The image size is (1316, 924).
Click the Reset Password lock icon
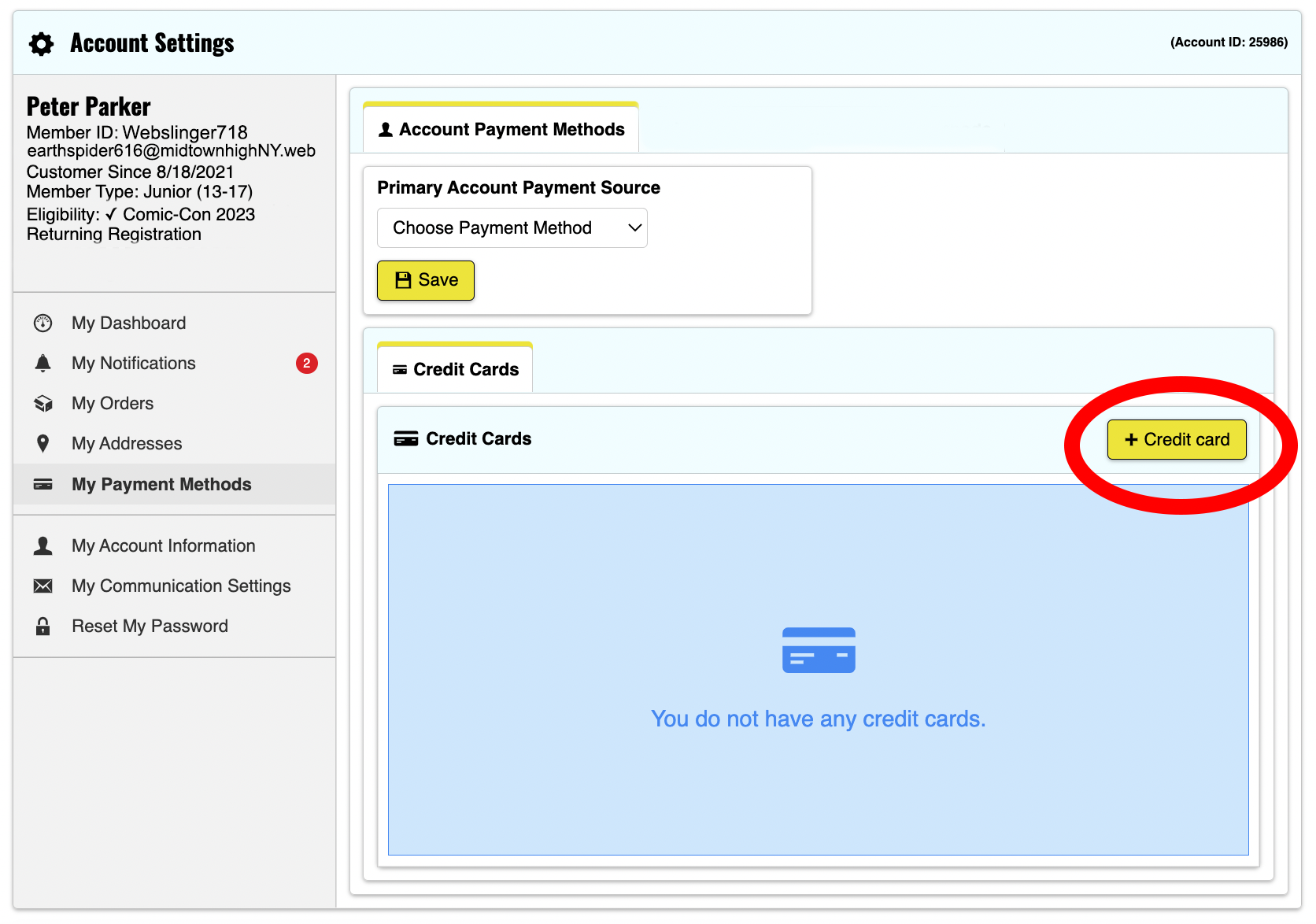point(43,626)
